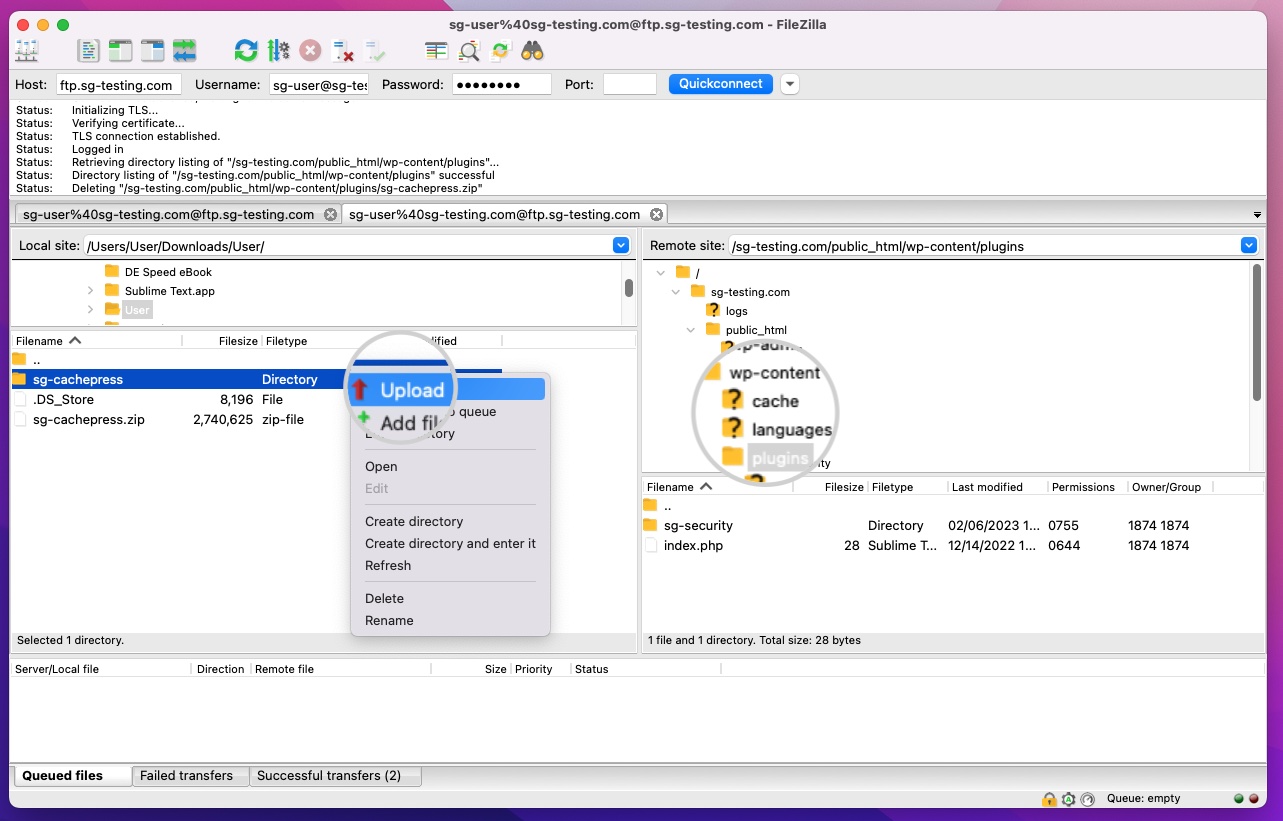1283x821 pixels.
Task: Click the index.php file icon
Action: point(650,545)
